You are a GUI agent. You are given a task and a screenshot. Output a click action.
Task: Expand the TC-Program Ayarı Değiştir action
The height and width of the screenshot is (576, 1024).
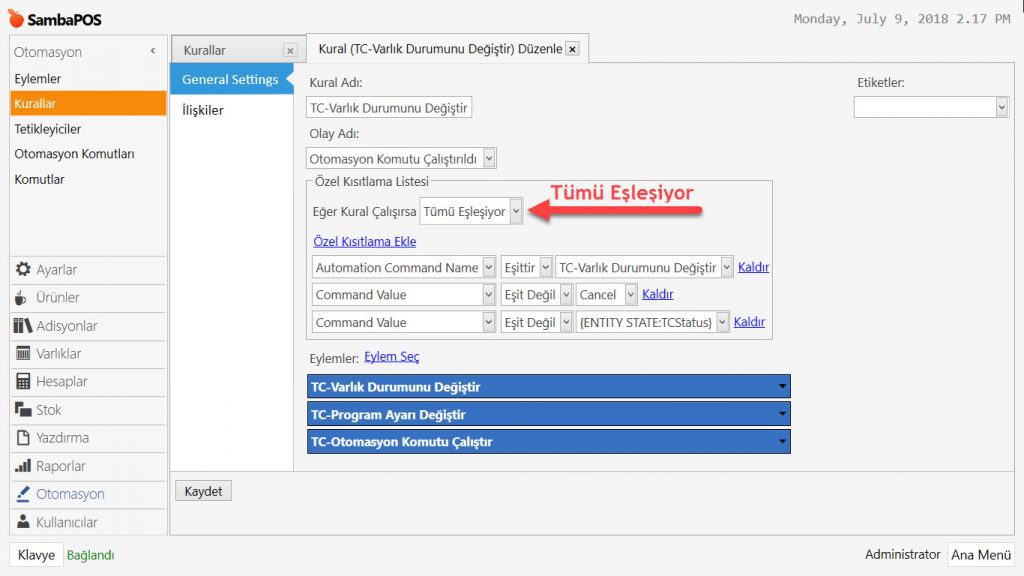pyautogui.click(x=780, y=414)
